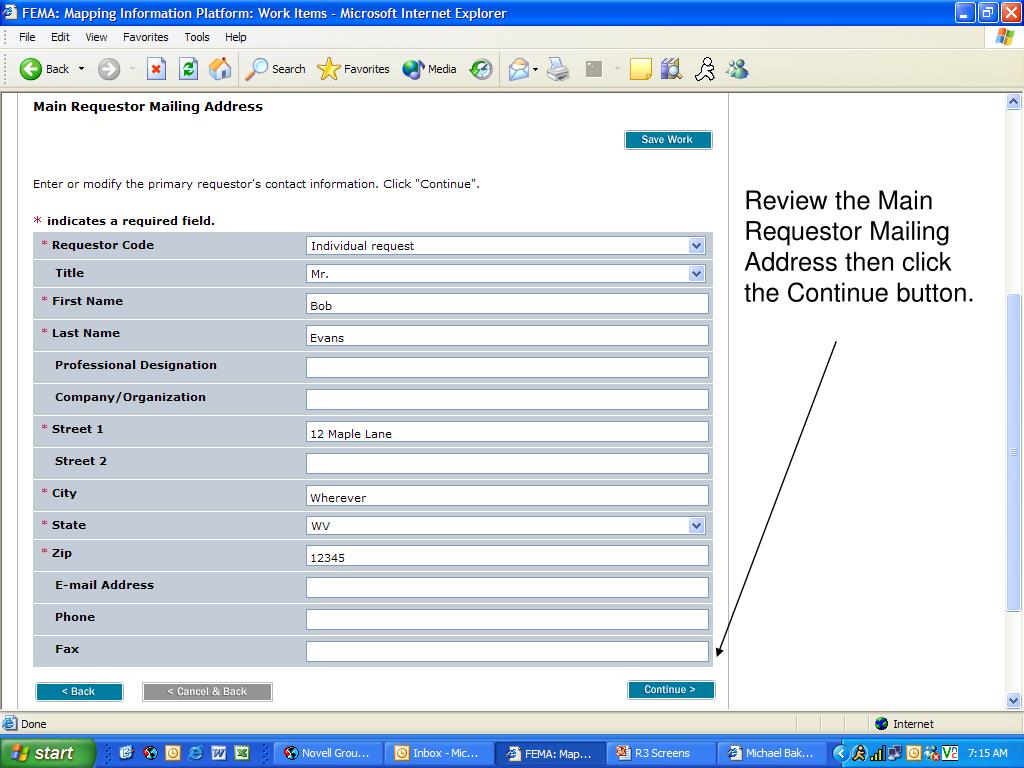The image size is (1024, 768).
Task: Click the greyed Edit toolbar icon
Action: tap(594, 69)
